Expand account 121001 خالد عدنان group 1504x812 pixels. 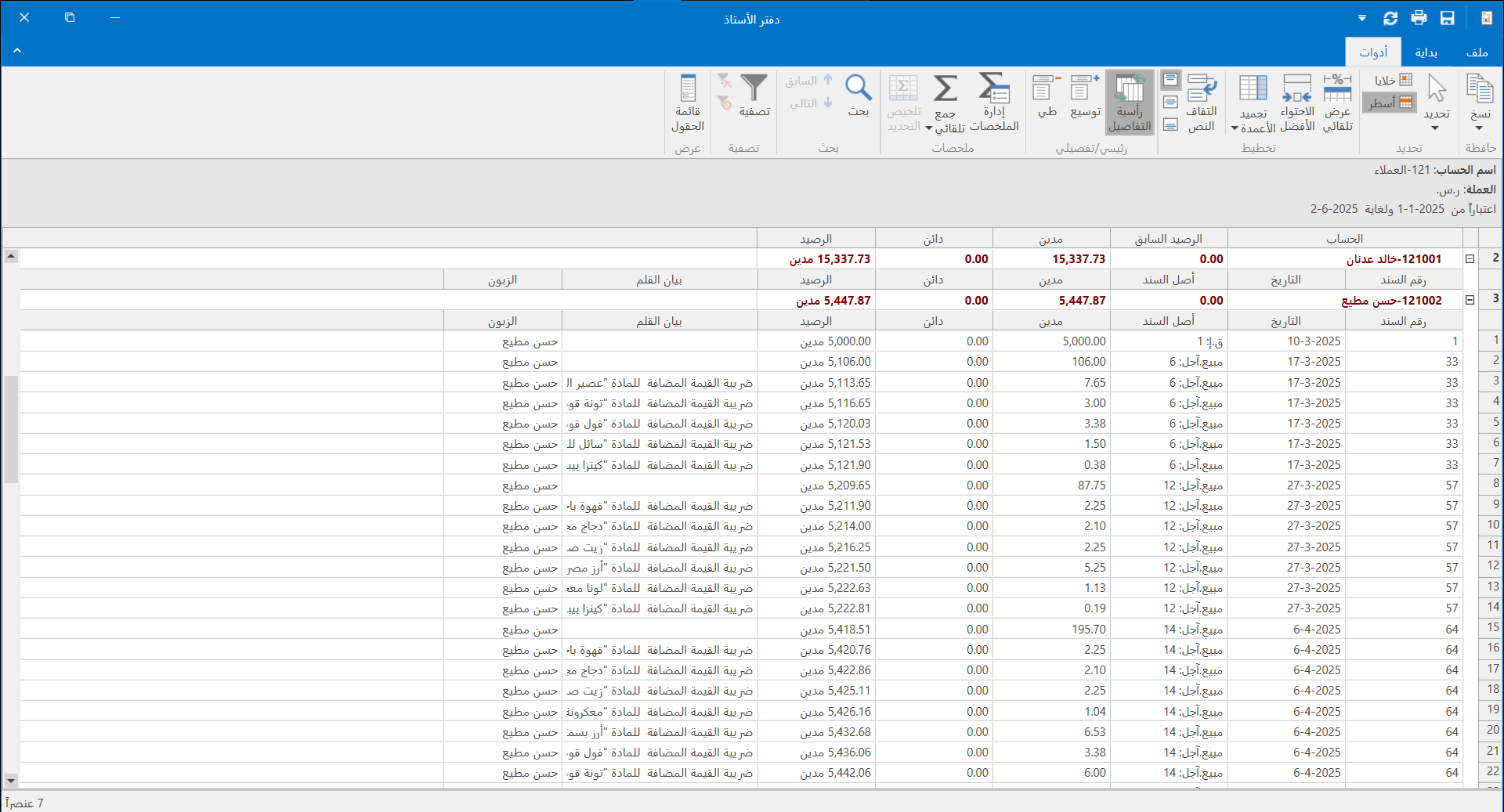(x=1470, y=259)
